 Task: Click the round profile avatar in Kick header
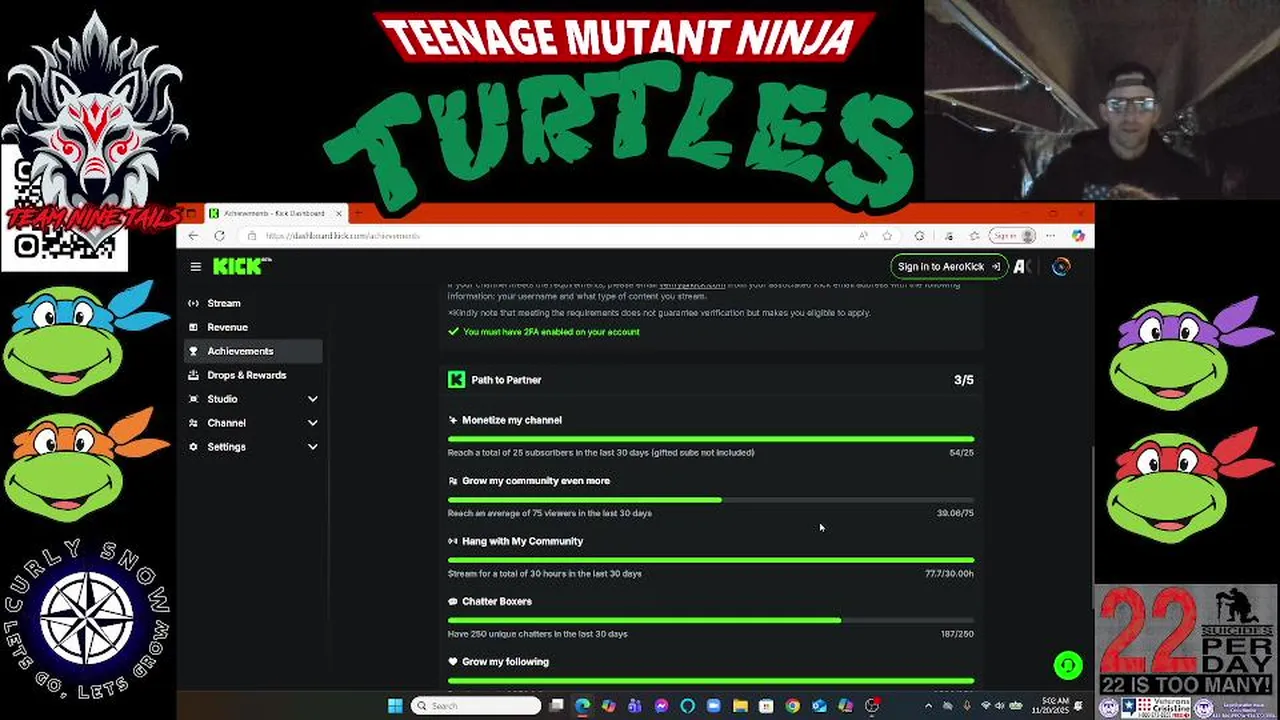tap(1061, 266)
